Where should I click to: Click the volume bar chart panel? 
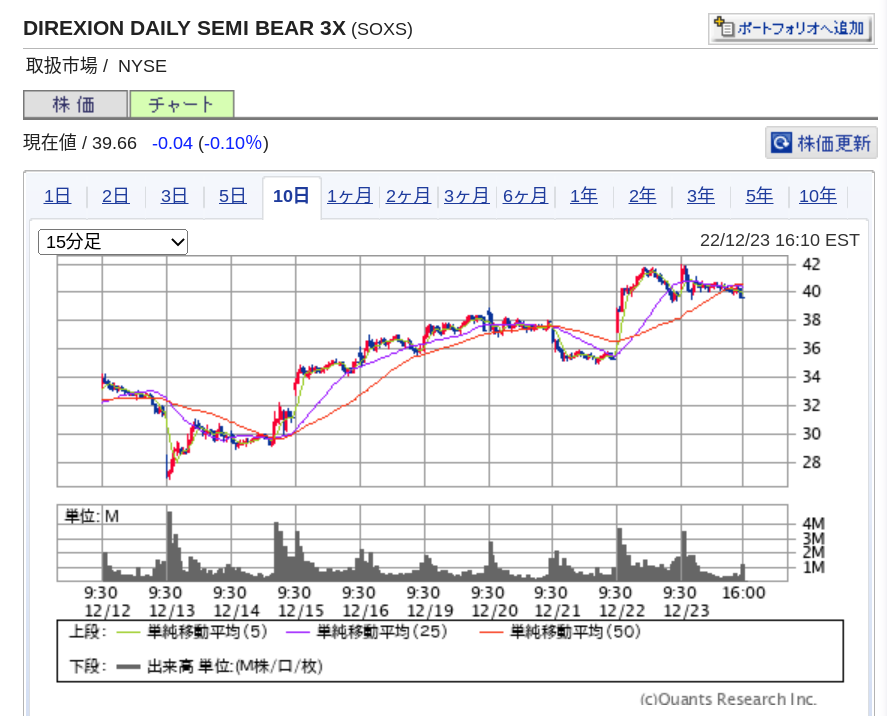click(422, 543)
